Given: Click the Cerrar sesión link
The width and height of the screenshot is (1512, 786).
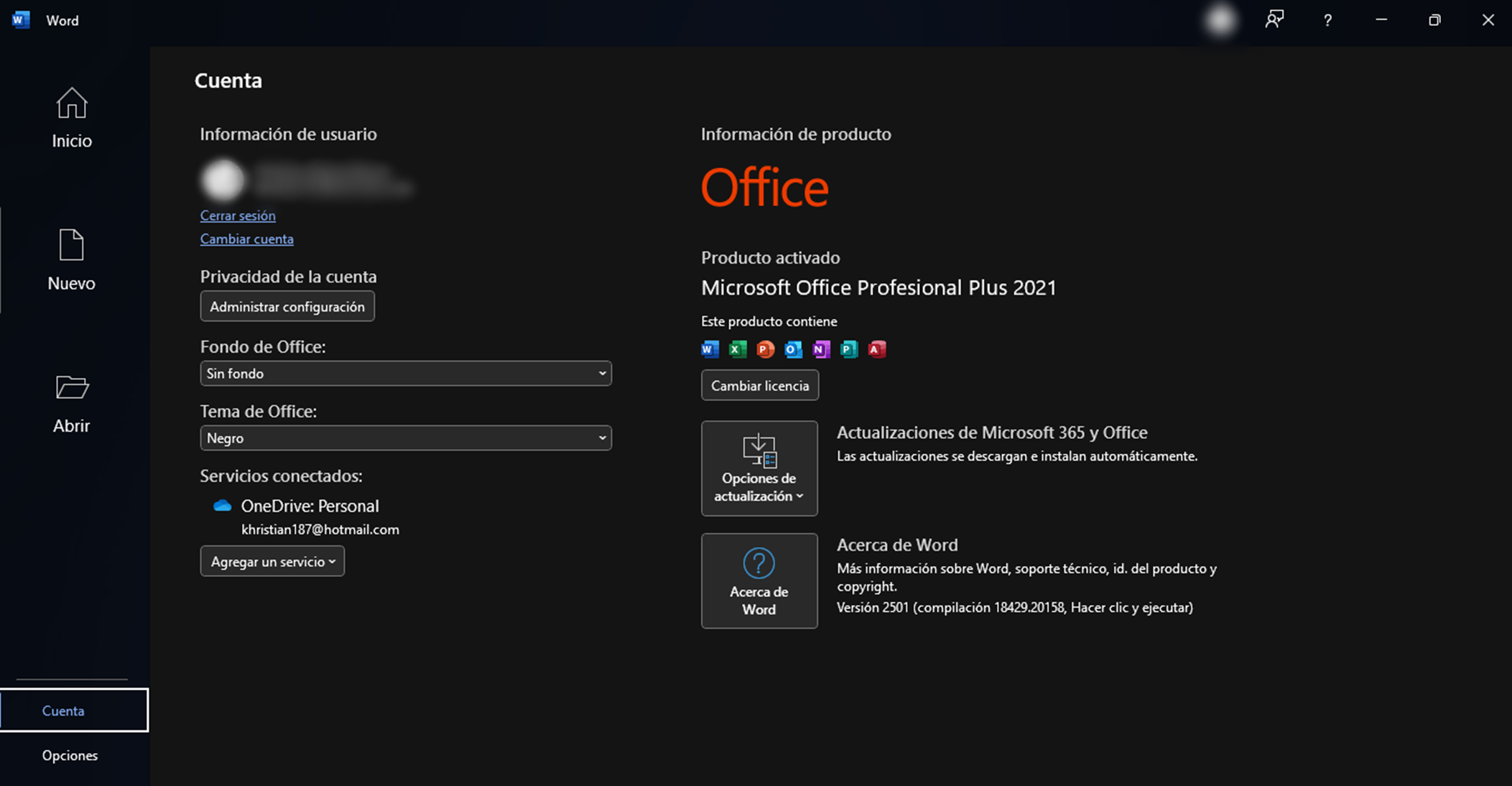Looking at the screenshot, I should click(x=238, y=215).
